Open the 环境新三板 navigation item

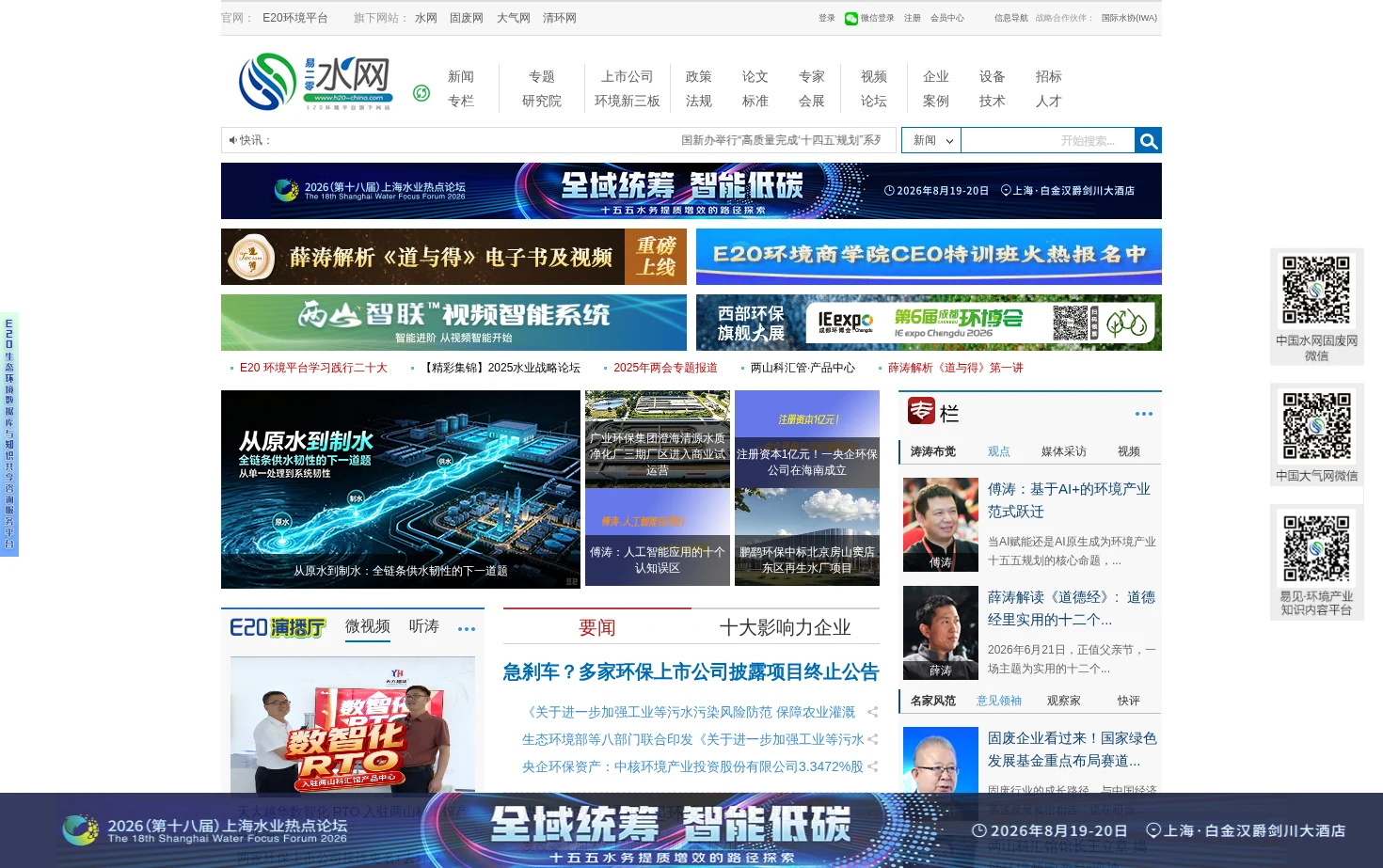click(x=628, y=102)
